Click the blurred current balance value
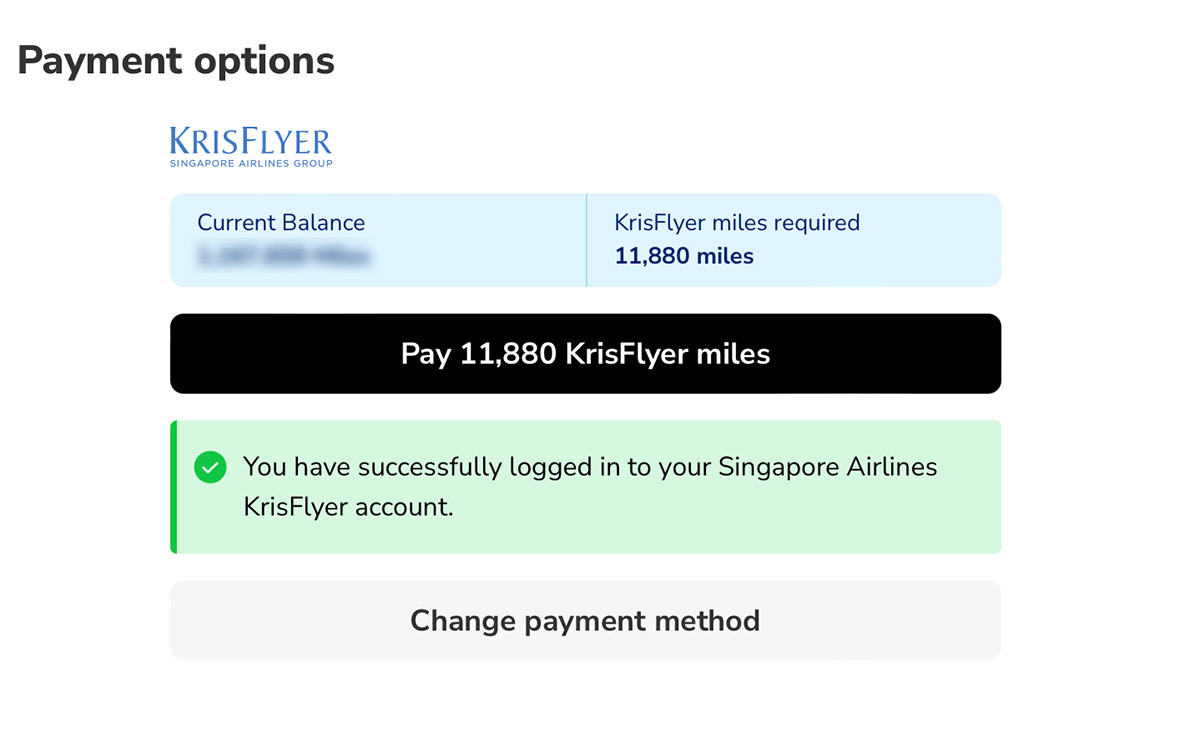Screen dimensions: 1200x734 [284, 257]
